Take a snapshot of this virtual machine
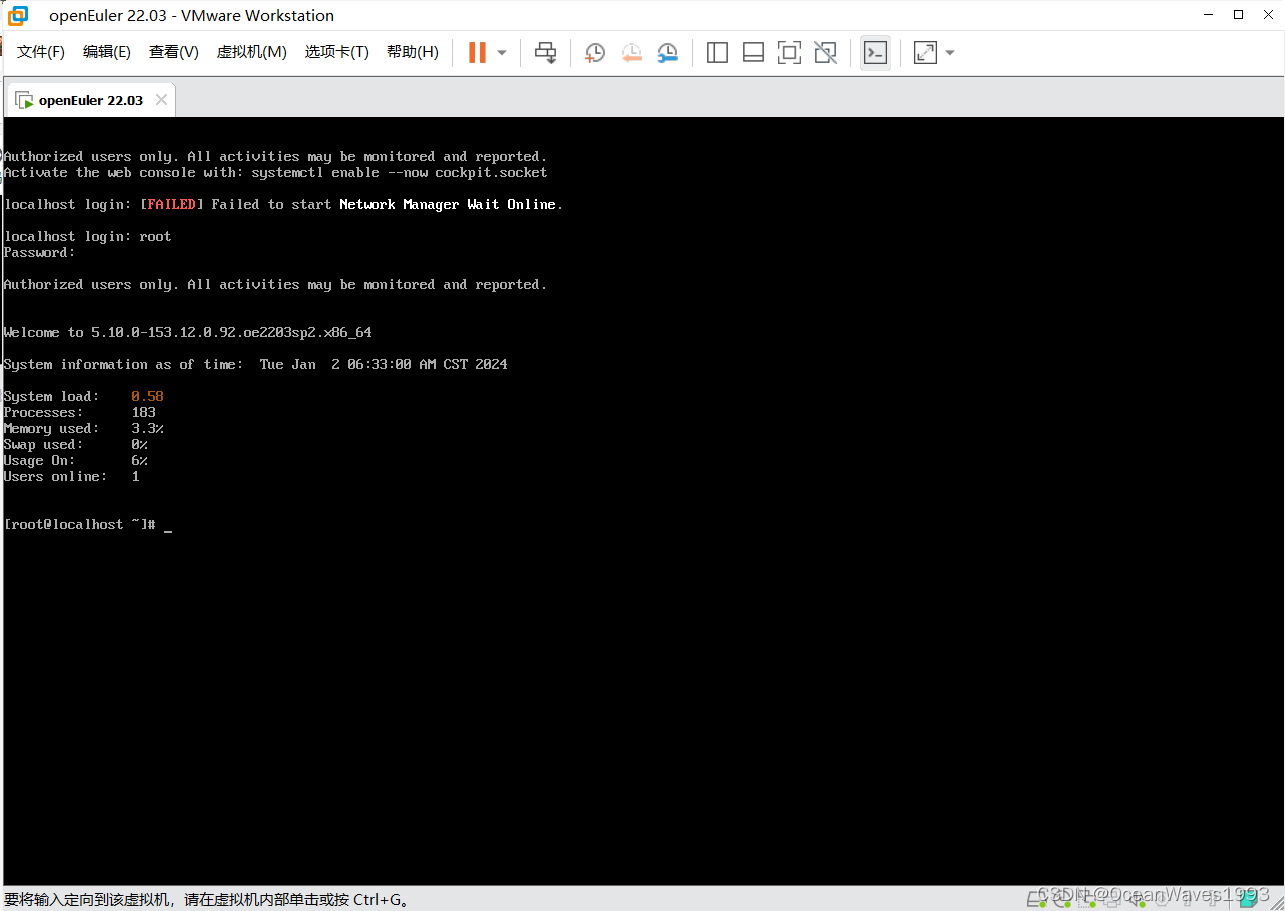The image size is (1285, 911). [x=595, y=52]
